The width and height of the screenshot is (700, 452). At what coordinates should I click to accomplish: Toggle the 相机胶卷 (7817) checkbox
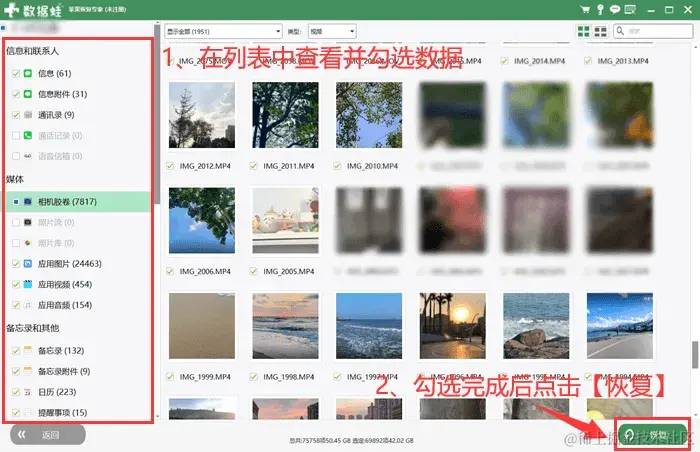pos(16,202)
